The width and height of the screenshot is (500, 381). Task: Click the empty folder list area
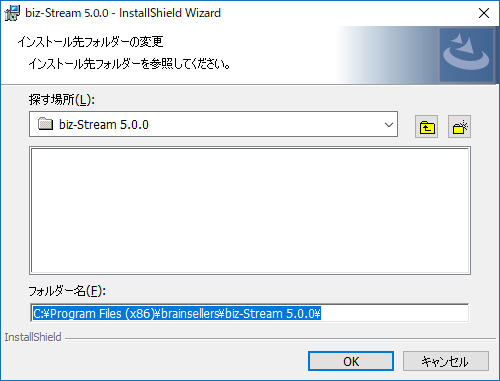250,210
